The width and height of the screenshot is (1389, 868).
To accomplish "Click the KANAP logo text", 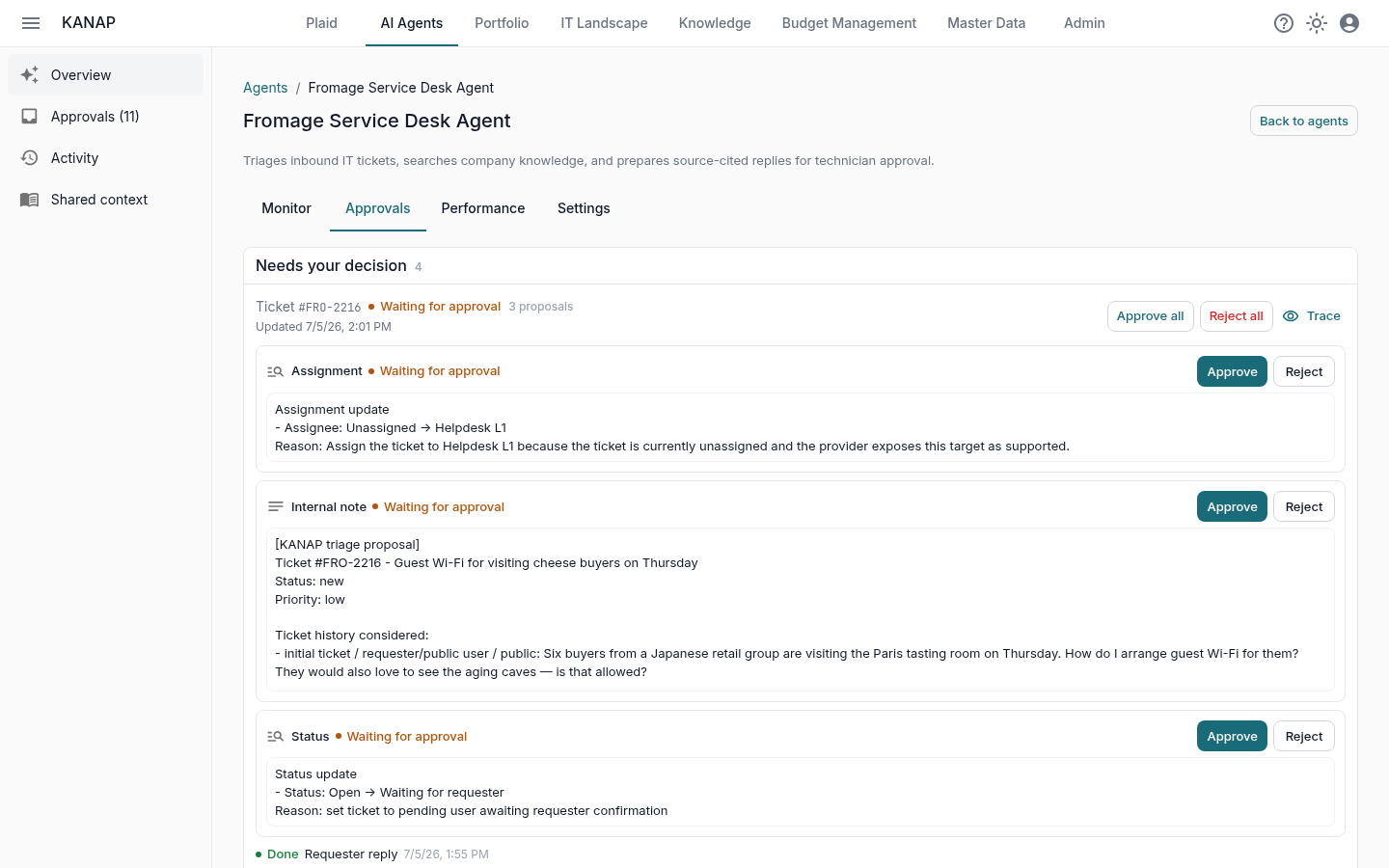I will (89, 22).
